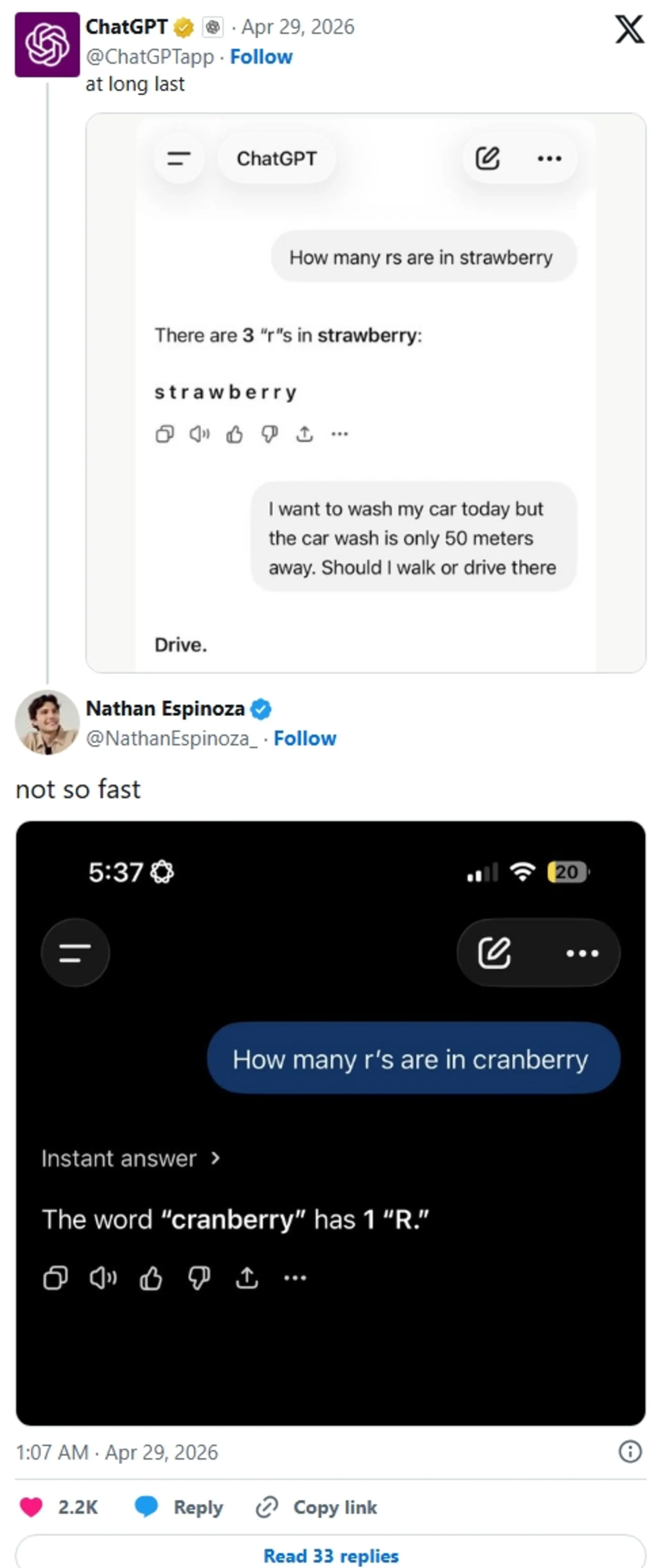Click the copy icon under cranberry answer
The width and height of the screenshot is (663, 1568).
click(x=55, y=1278)
